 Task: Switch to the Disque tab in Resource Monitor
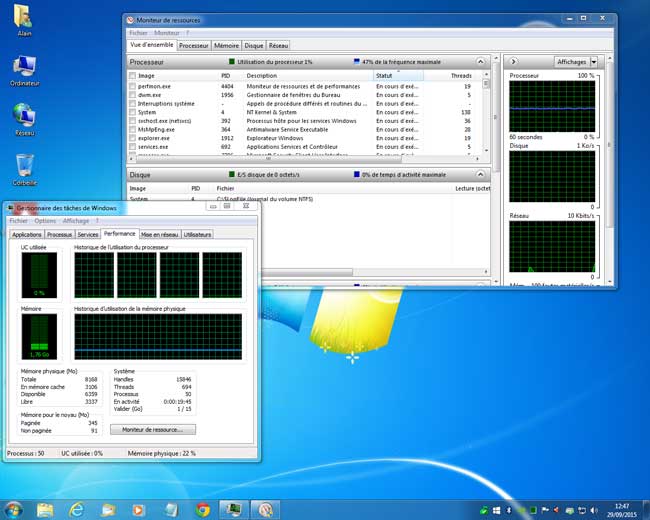click(254, 46)
